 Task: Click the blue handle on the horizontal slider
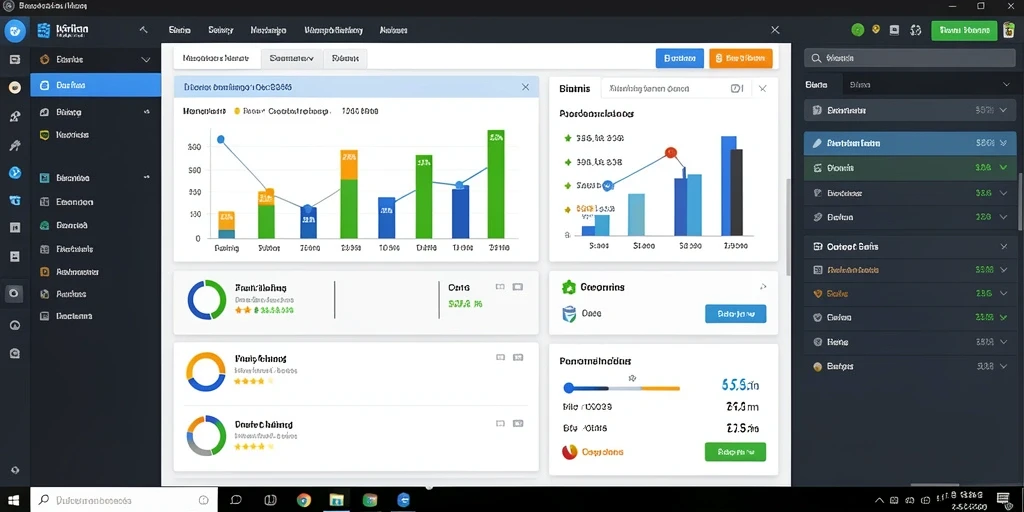[x=568, y=388]
